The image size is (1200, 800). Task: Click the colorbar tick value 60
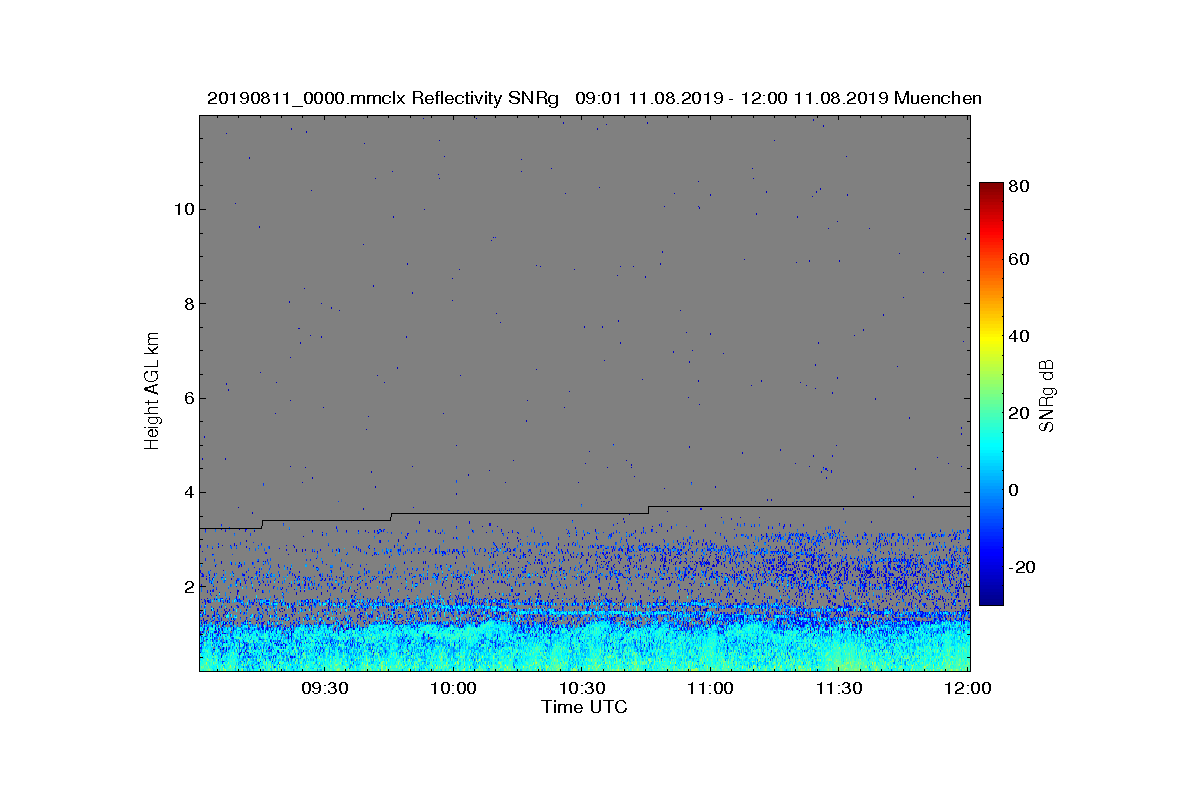(1020, 260)
